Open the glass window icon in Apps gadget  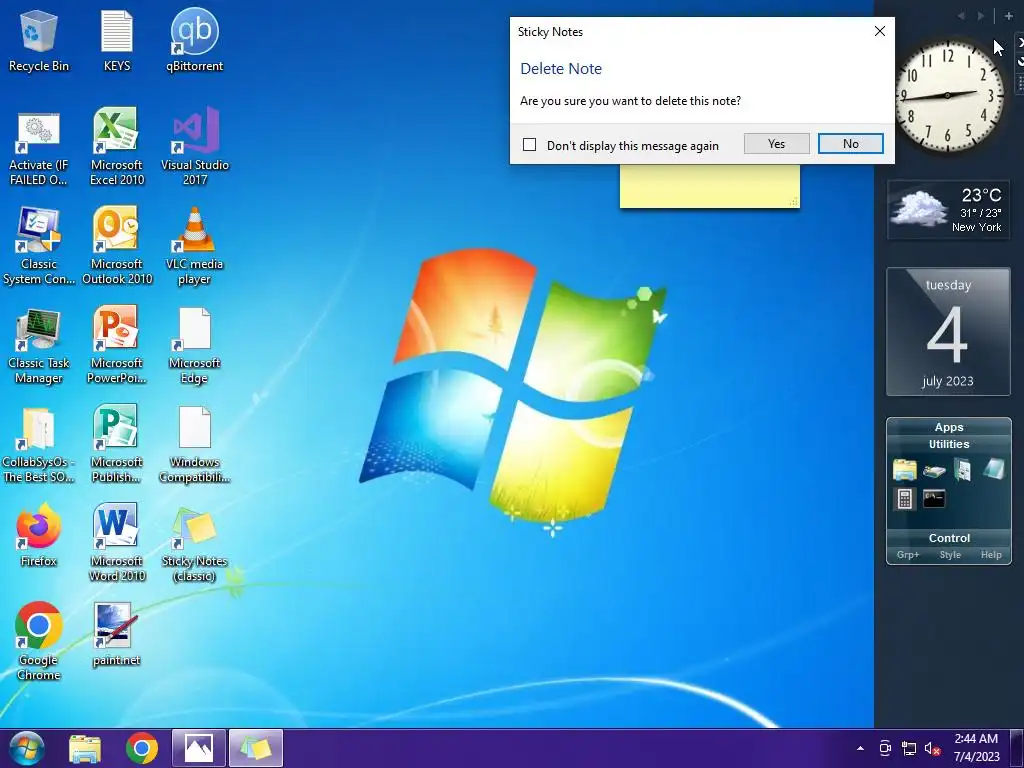(x=993, y=469)
